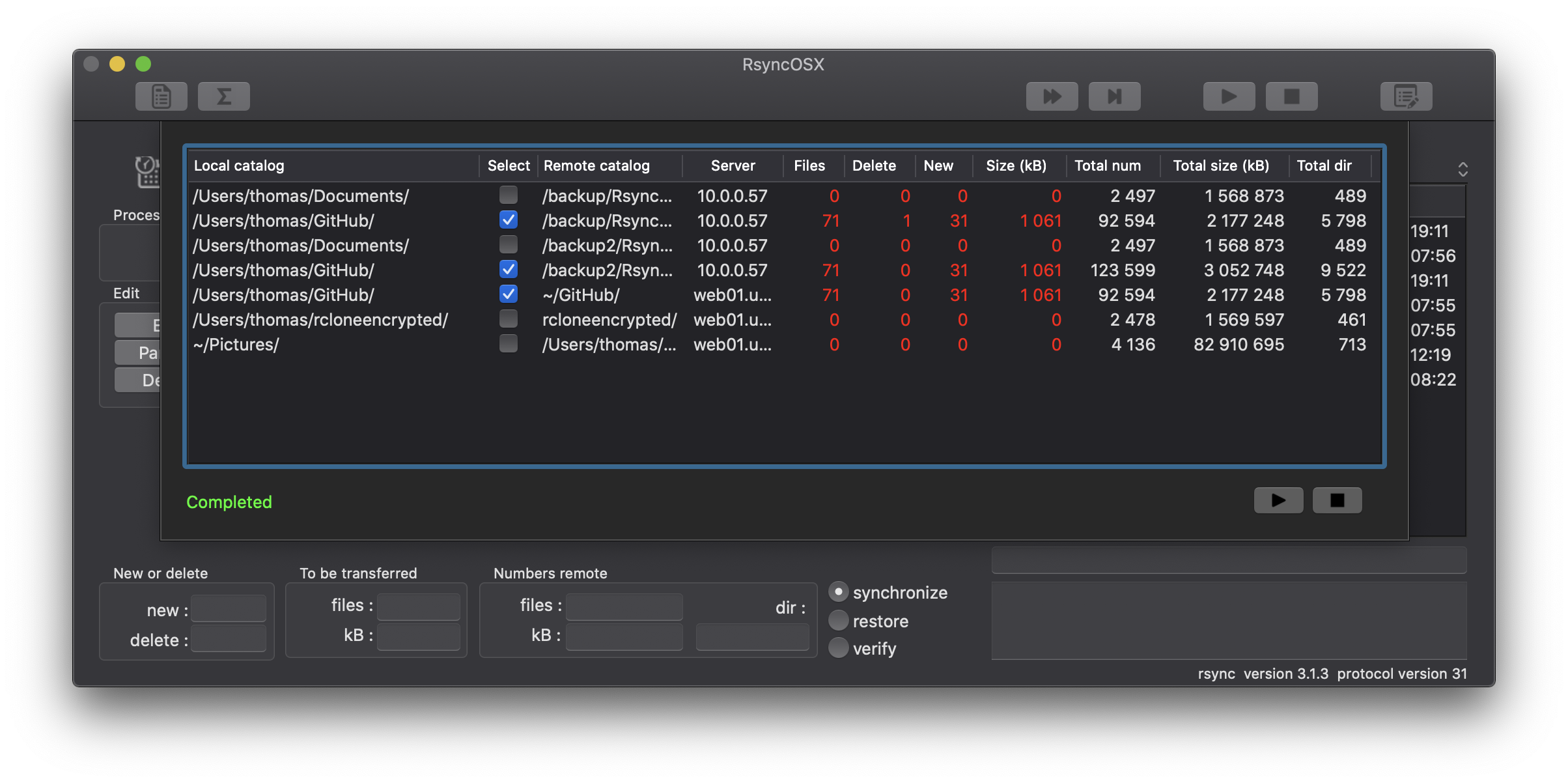Click the document list toolbar icon
The height and width of the screenshot is (783, 1568).
[x=161, y=96]
